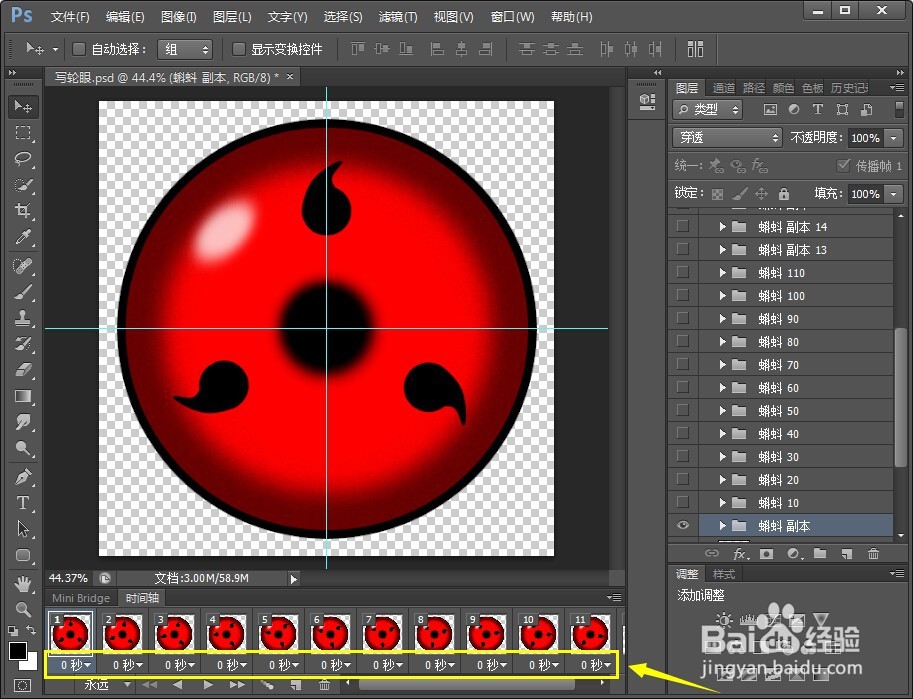Screen dimensions: 913x699
Task: Add a layer mask
Action: click(x=766, y=554)
